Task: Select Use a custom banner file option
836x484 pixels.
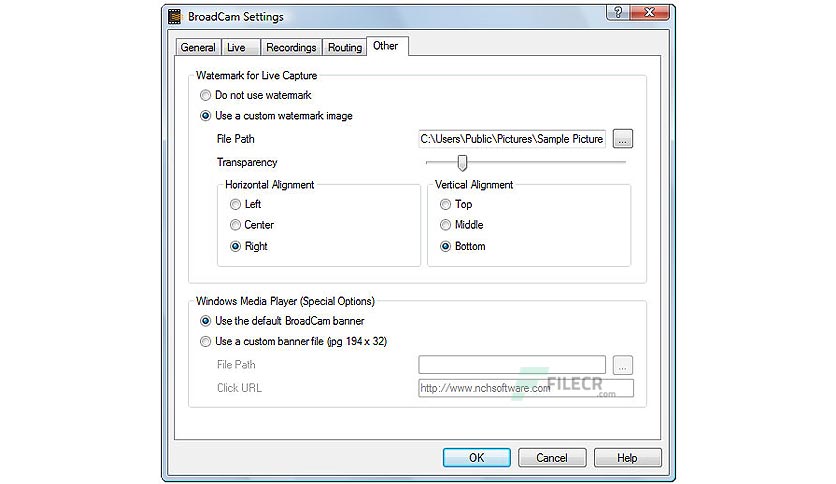Action: (x=293, y=342)
